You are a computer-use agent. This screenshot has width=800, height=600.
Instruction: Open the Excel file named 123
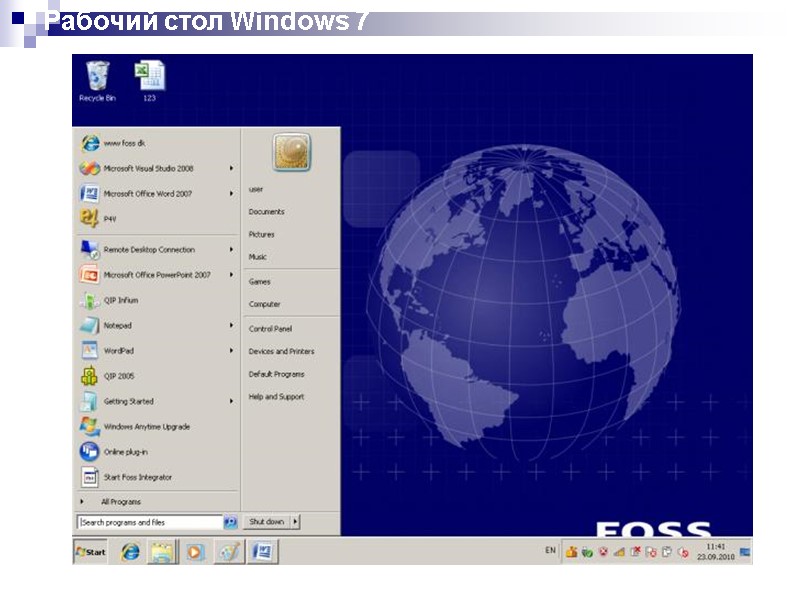[151, 73]
